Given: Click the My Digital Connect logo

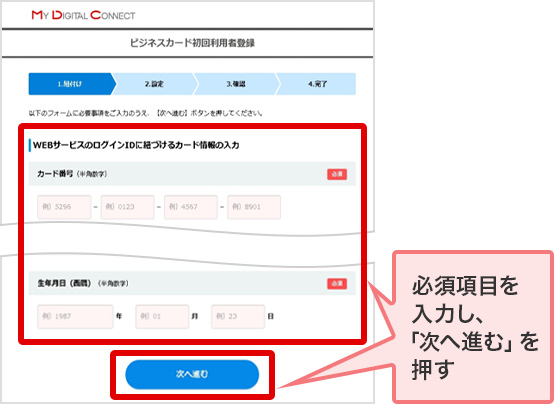Looking at the screenshot, I should 83,15.
